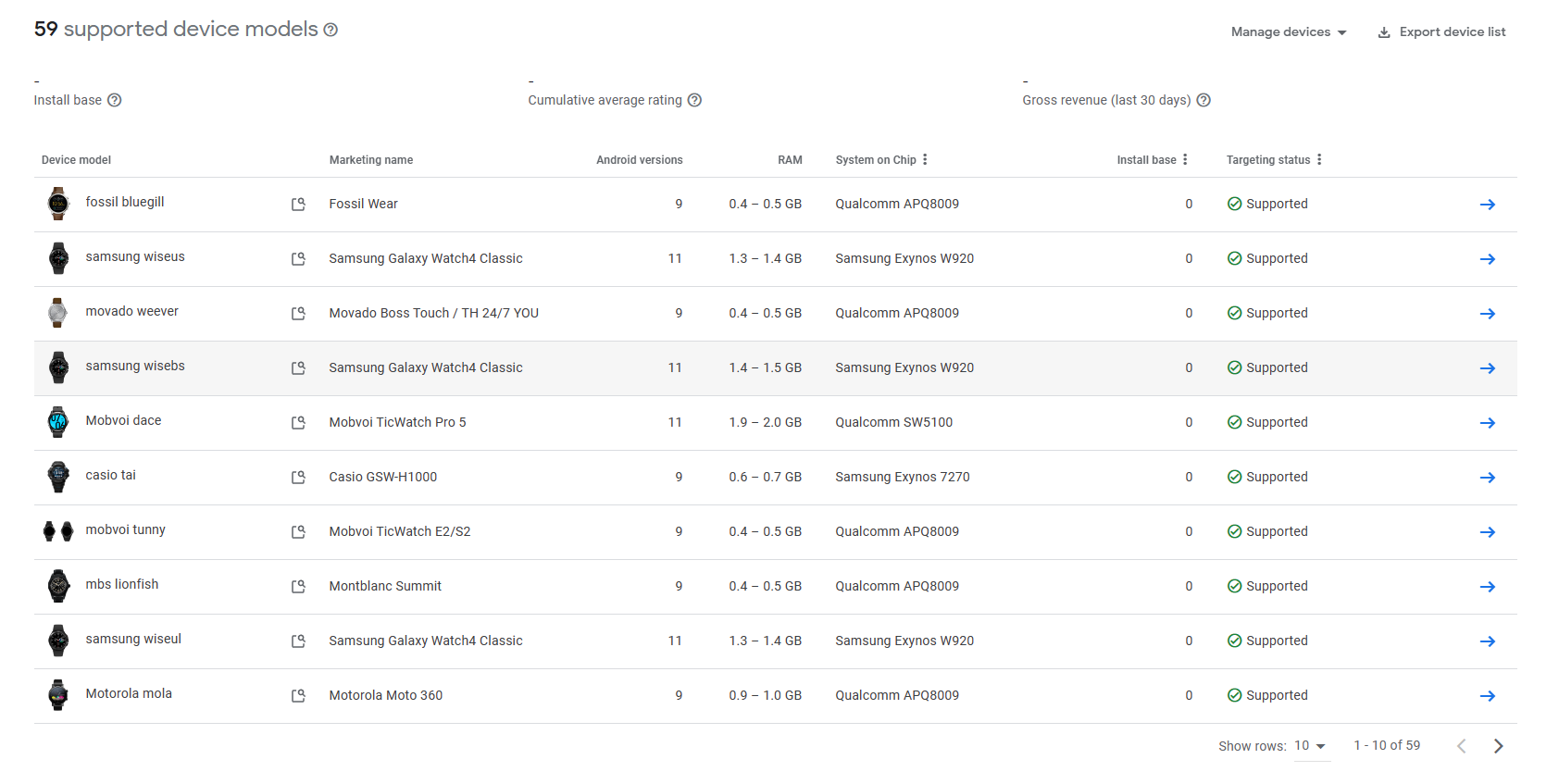Viewport: 1559px width, 784px height.
Task: Open preview icon for samsung wisebs
Action: pos(298,368)
